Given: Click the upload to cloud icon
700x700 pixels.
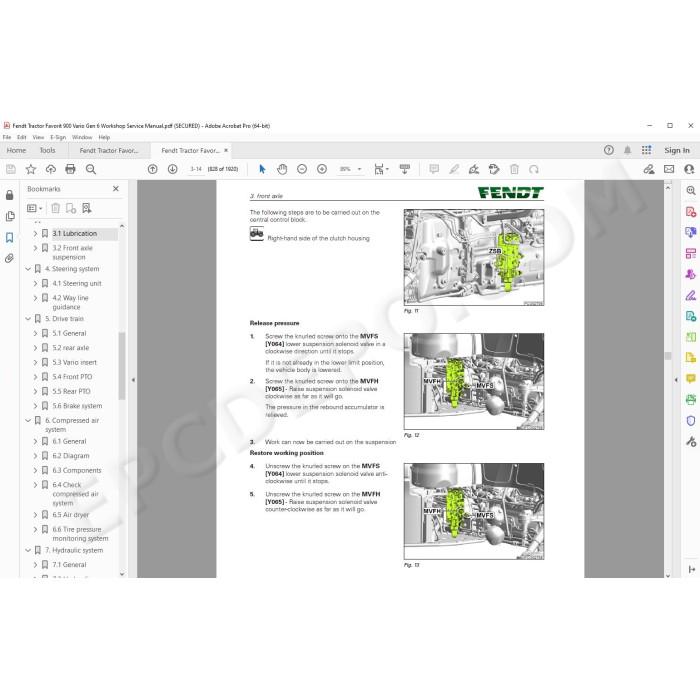Looking at the screenshot, I should pos(50,169).
